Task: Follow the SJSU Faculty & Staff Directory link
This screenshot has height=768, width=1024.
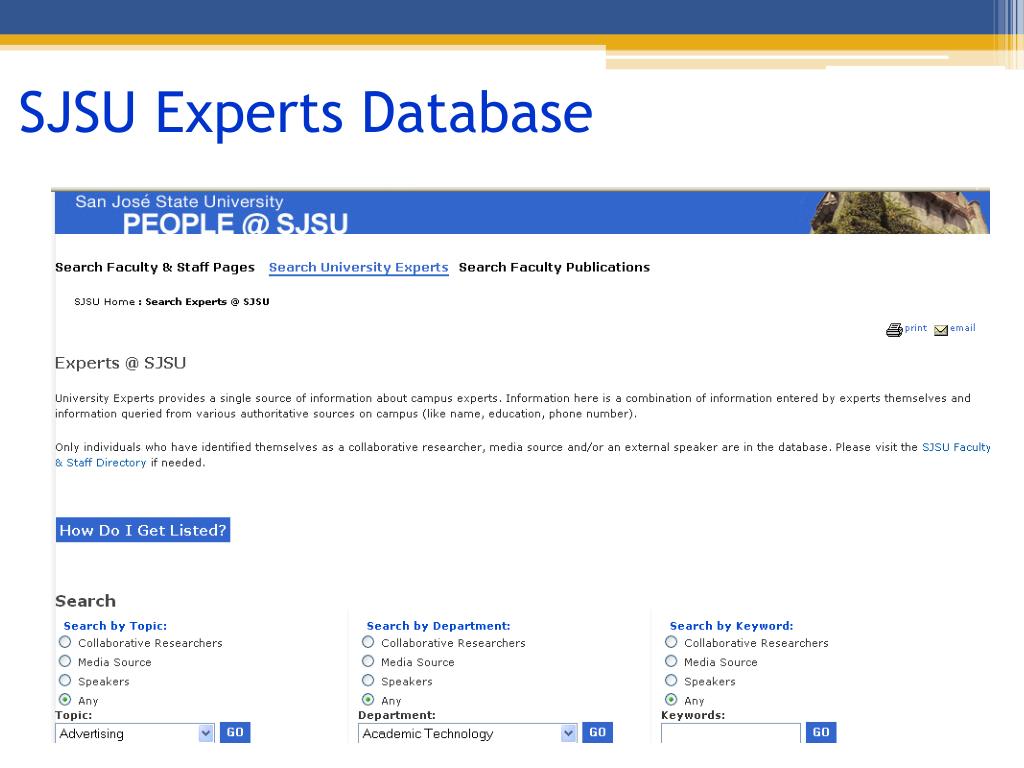Action: (956, 447)
